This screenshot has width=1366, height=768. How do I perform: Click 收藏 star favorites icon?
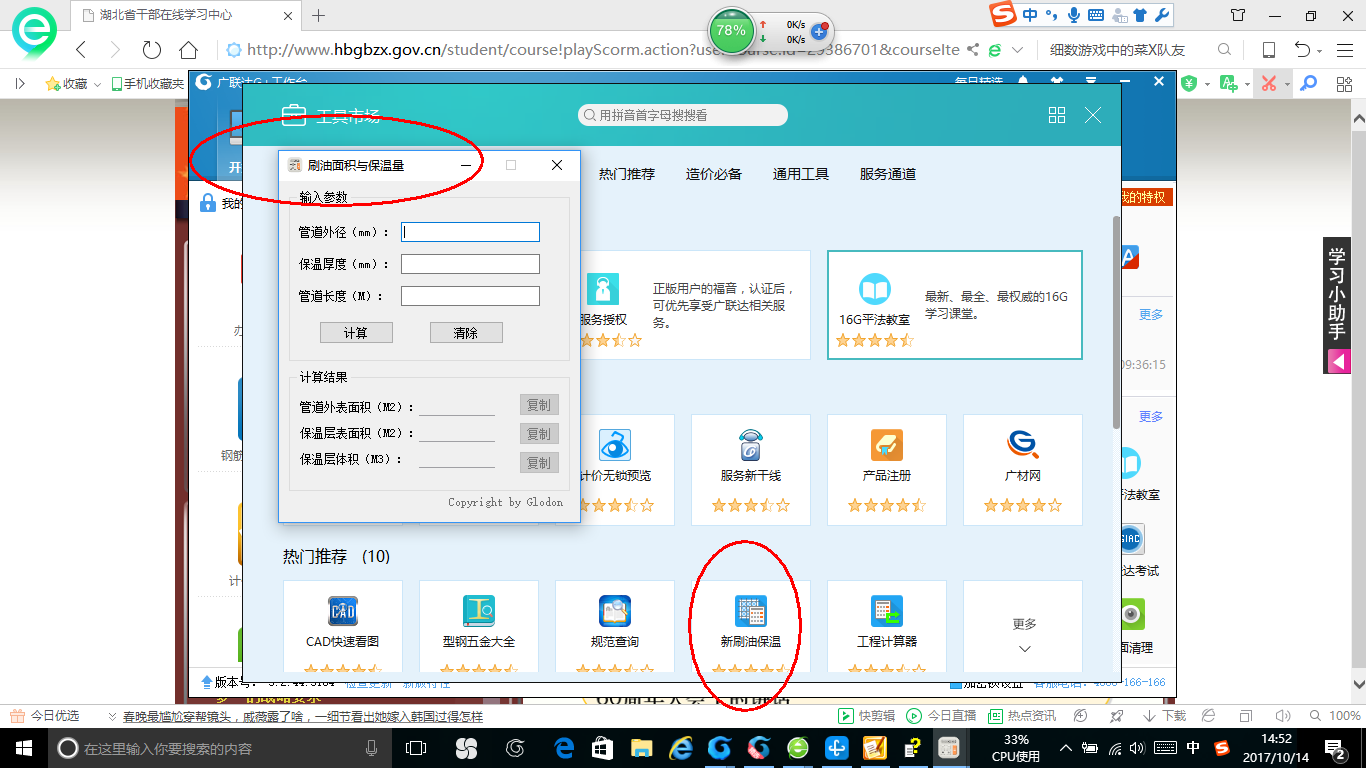point(53,84)
